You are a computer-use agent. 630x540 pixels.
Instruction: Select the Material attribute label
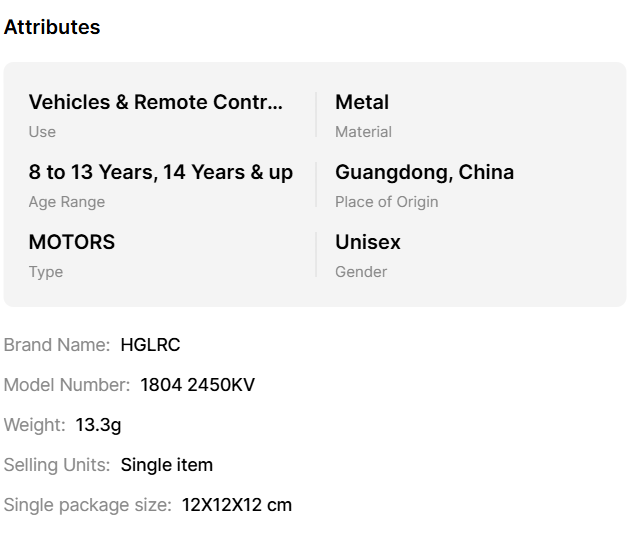click(363, 132)
